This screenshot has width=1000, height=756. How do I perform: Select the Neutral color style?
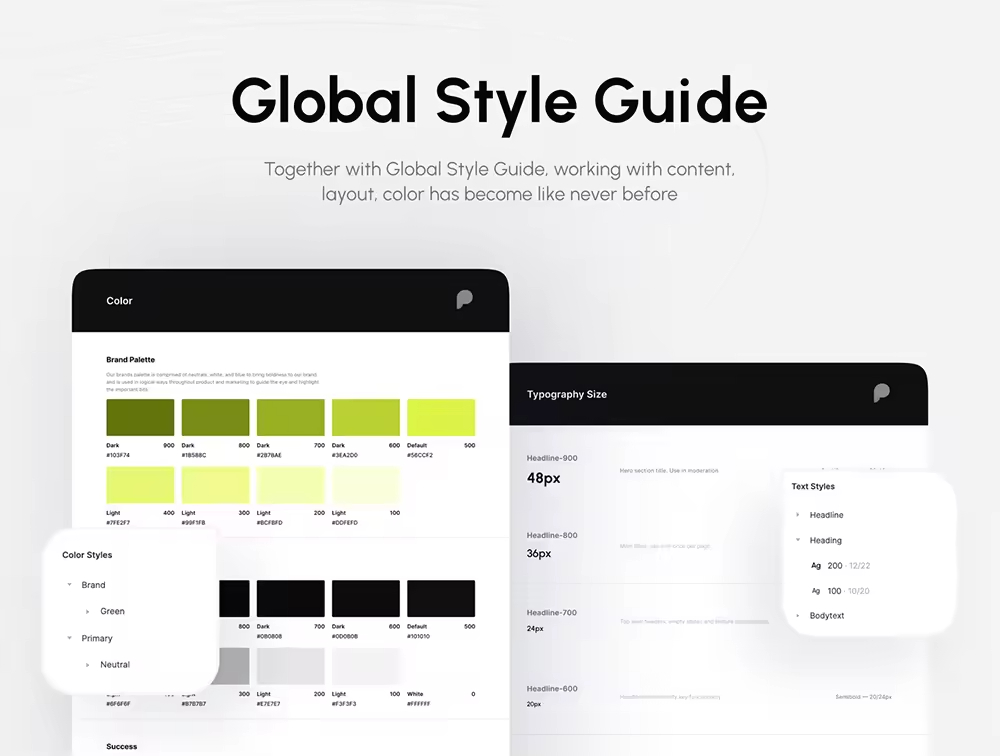(x=115, y=664)
